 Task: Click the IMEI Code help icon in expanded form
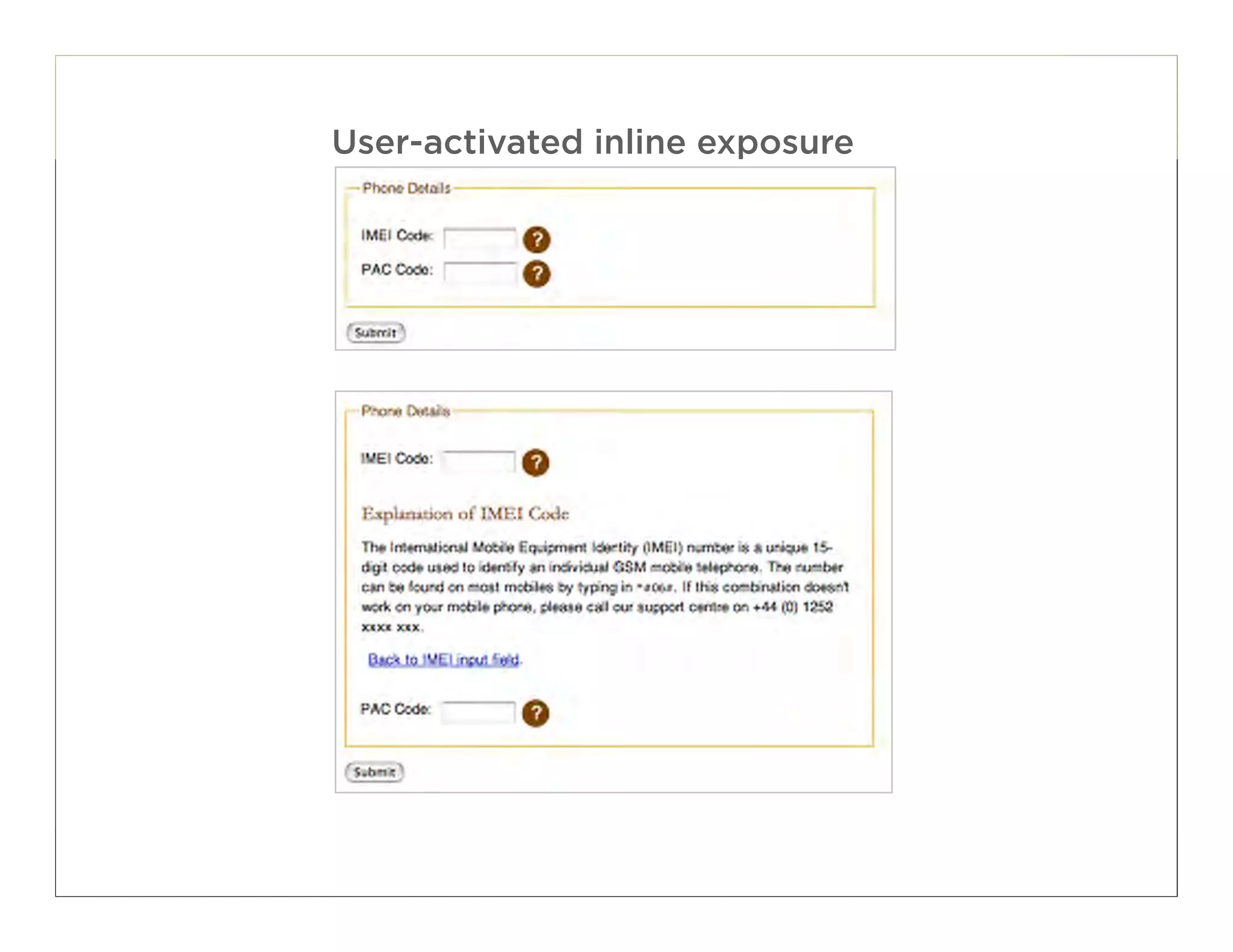(535, 463)
